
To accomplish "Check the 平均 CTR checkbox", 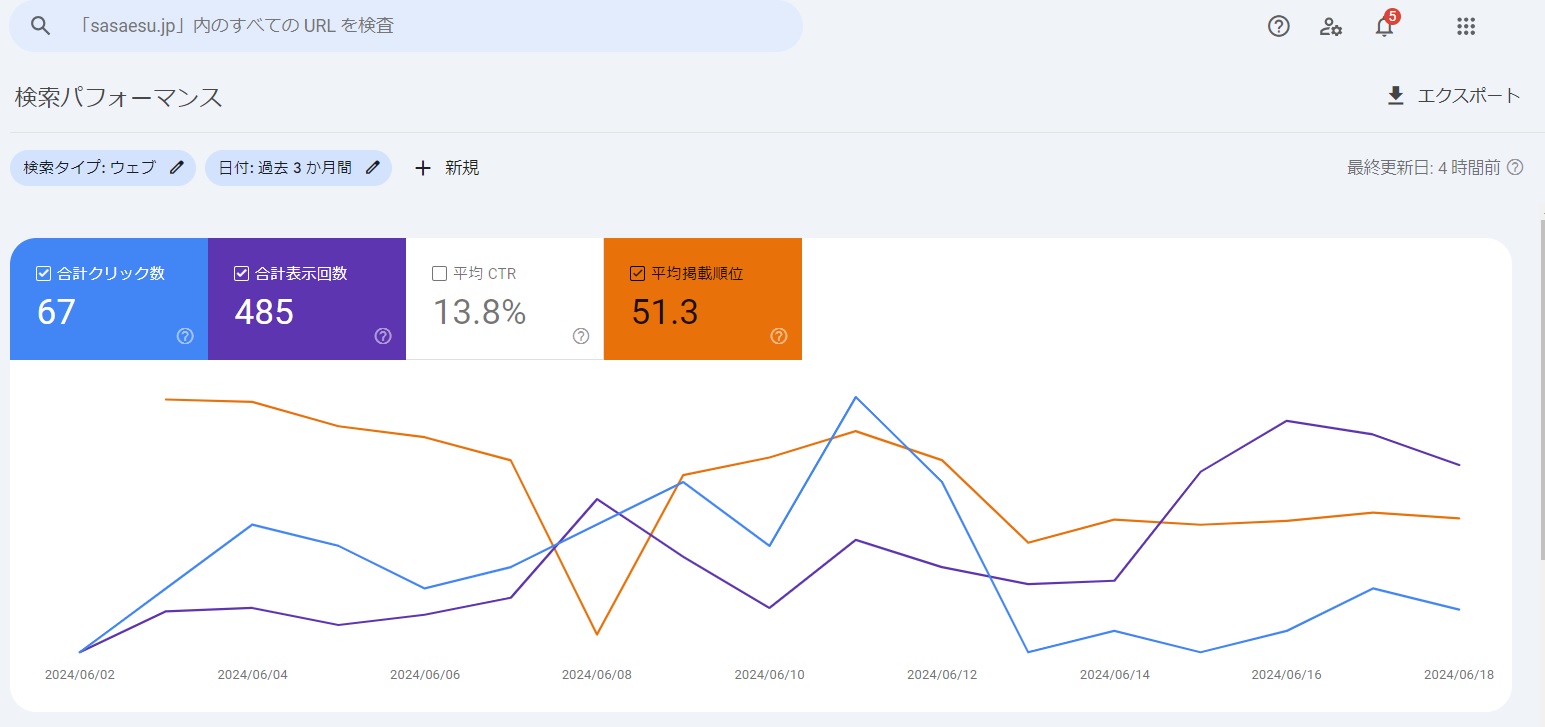I will pyautogui.click(x=439, y=273).
